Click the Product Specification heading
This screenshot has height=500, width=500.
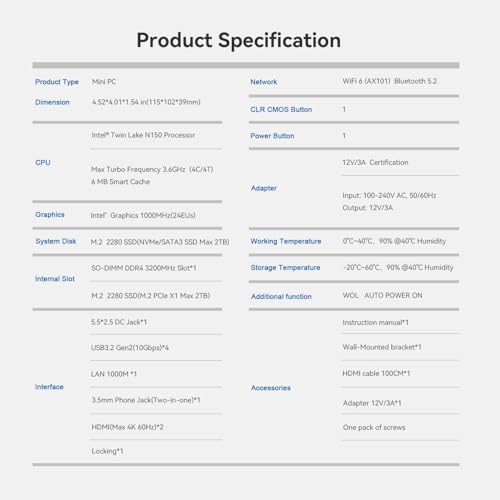pos(239,41)
